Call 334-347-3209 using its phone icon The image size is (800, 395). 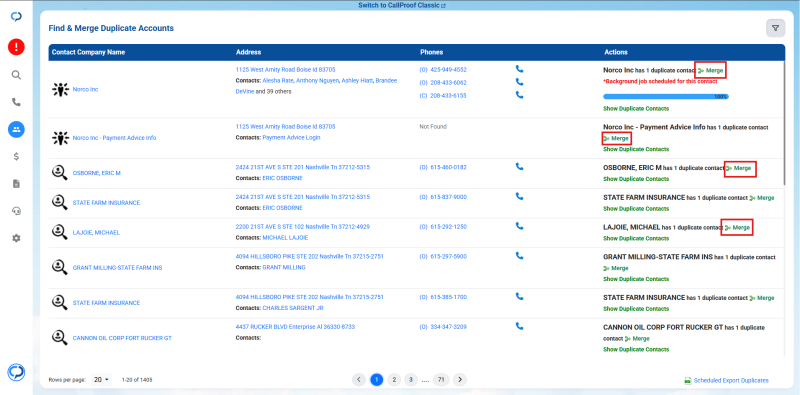[519, 326]
